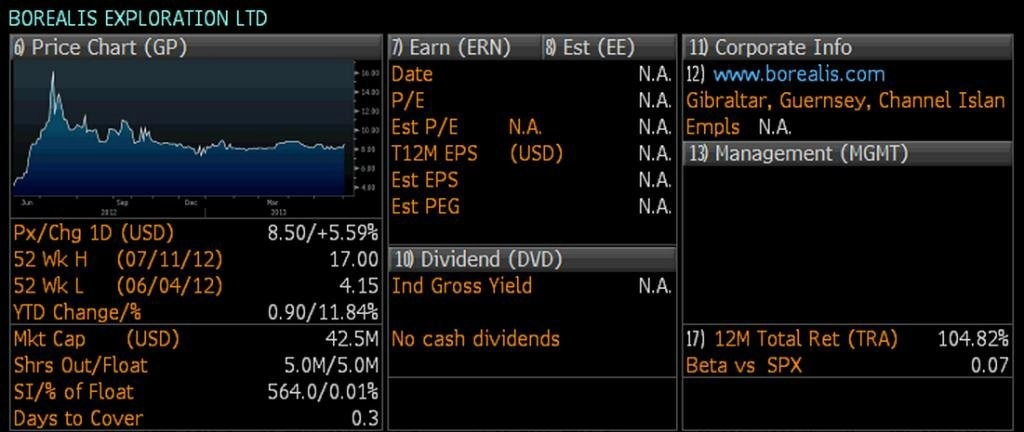Select the 4.15 52-week low value
Image resolution: width=1024 pixels, height=432 pixels.
pyautogui.click(x=359, y=286)
